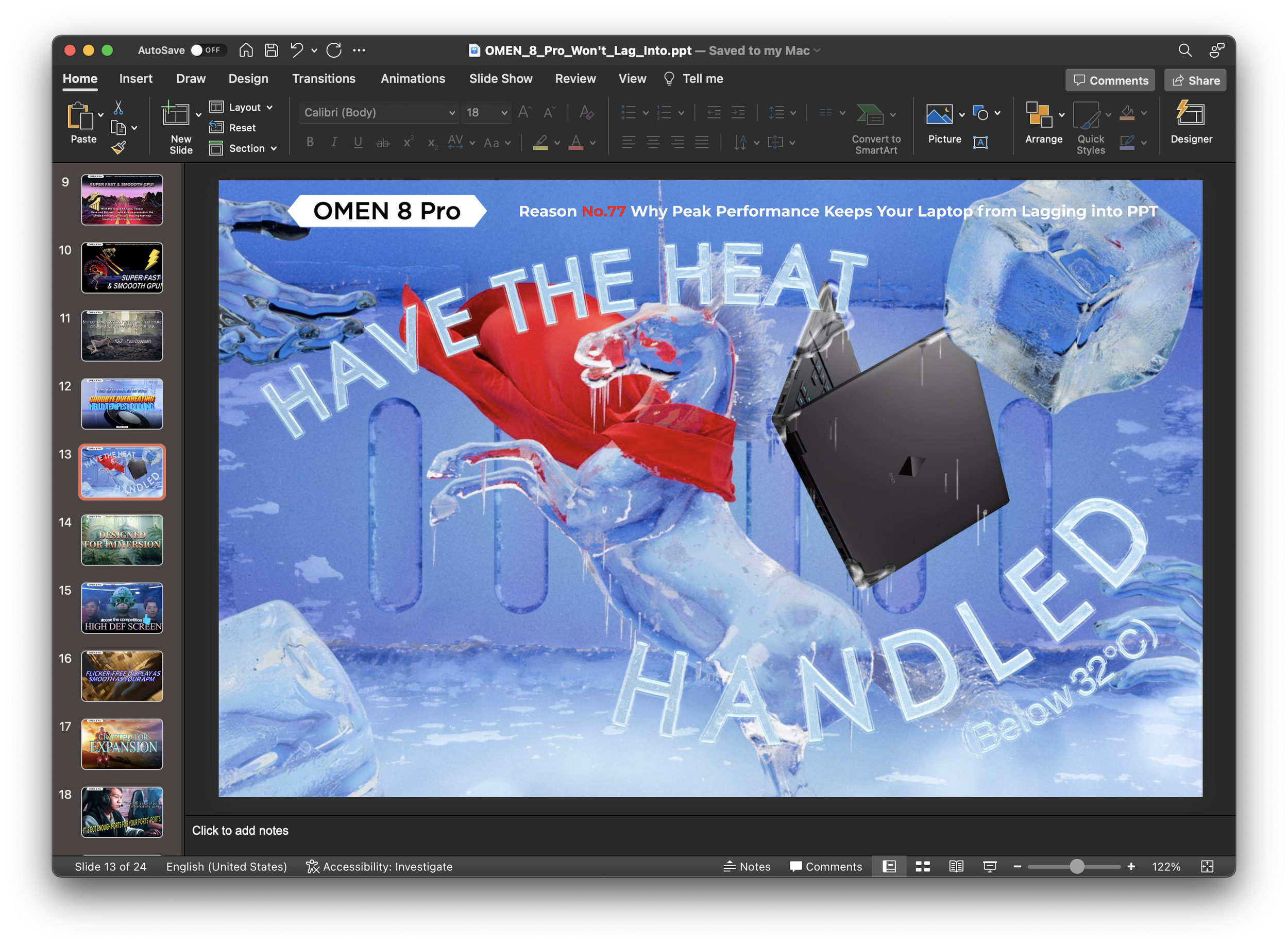Image resolution: width=1288 pixels, height=946 pixels.
Task: Decrease the font size
Action: pyautogui.click(x=550, y=112)
